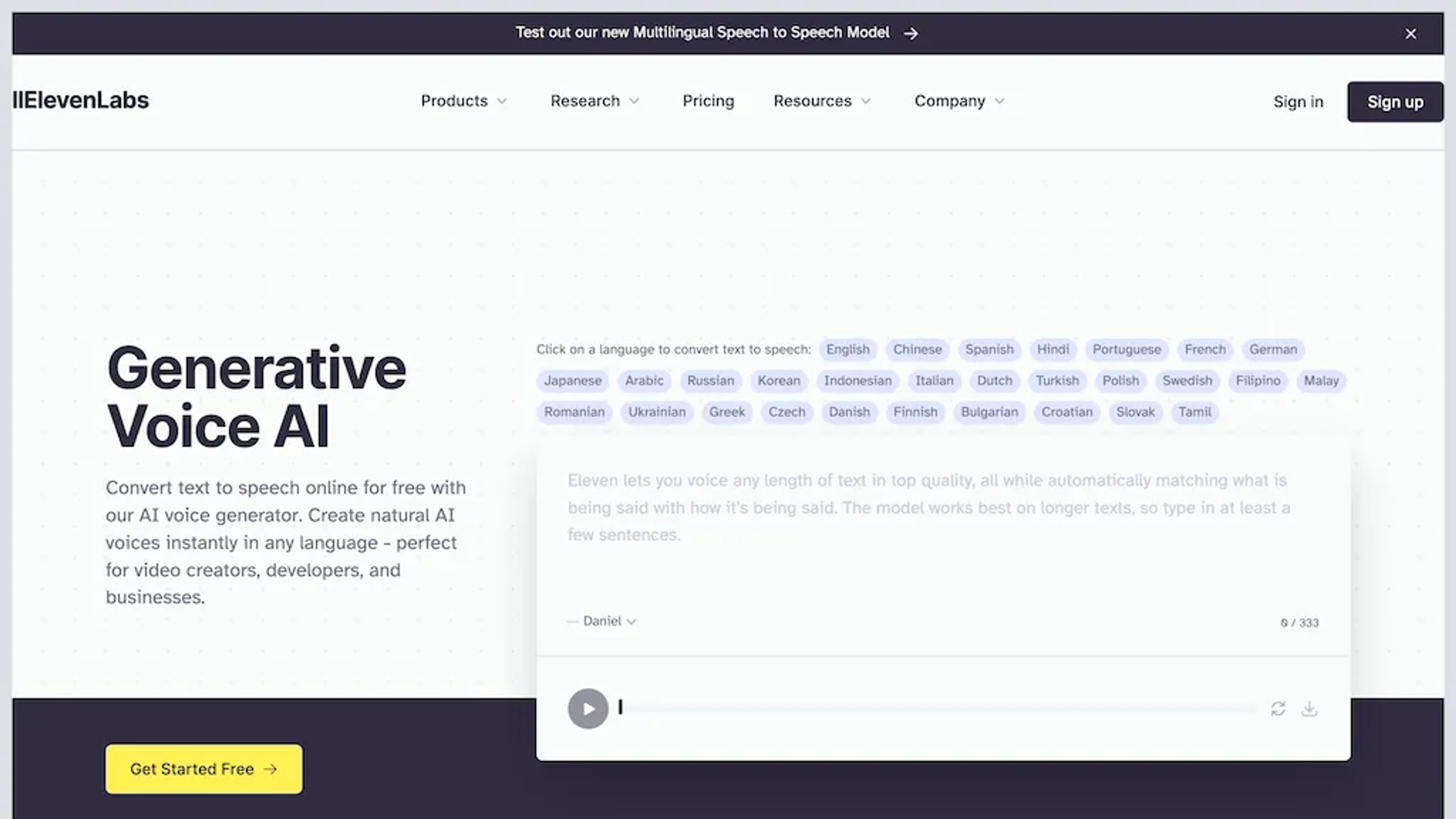Toggle the Tamil language option
The width and height of the screenshot is (1456, 819).
(1194, 411)
